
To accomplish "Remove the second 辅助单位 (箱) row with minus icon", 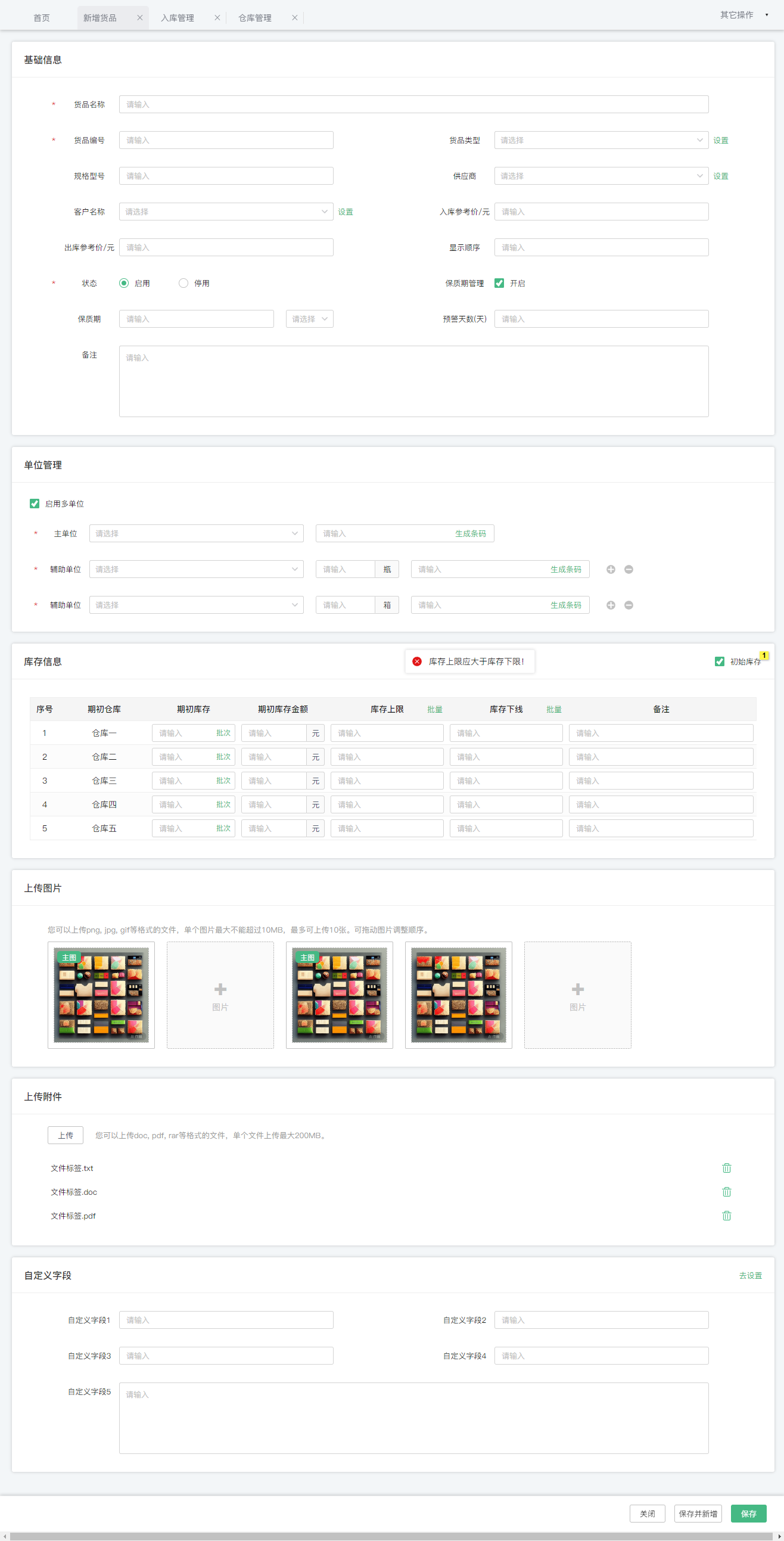I will pos(629,605).
